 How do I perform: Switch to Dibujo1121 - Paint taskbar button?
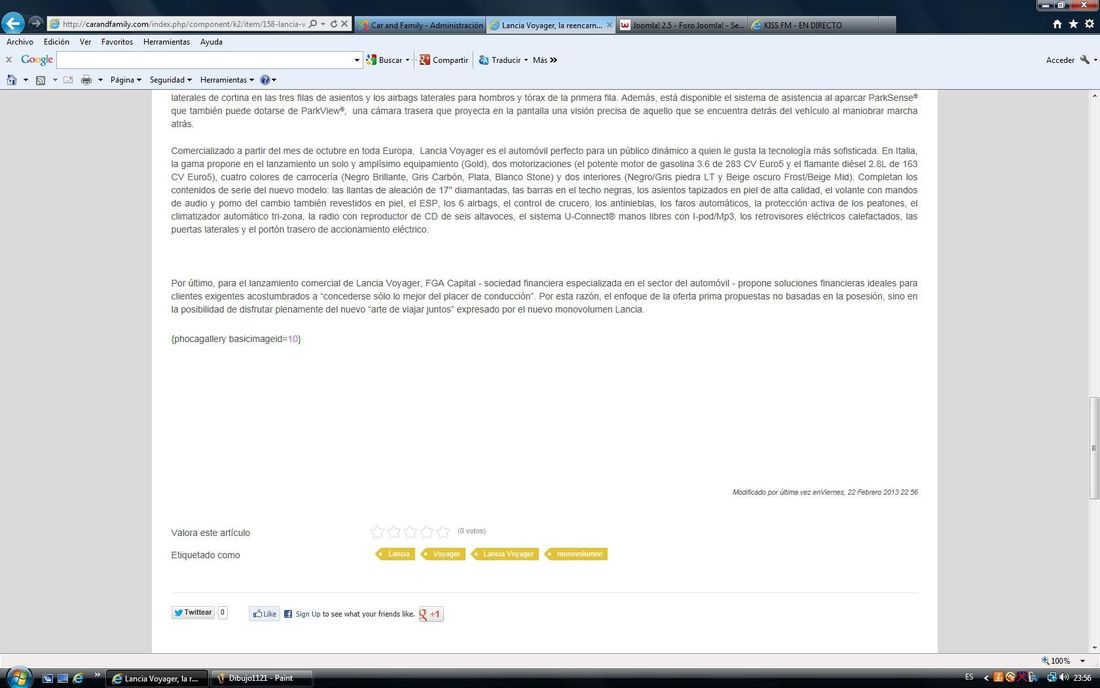pos(261,678)
